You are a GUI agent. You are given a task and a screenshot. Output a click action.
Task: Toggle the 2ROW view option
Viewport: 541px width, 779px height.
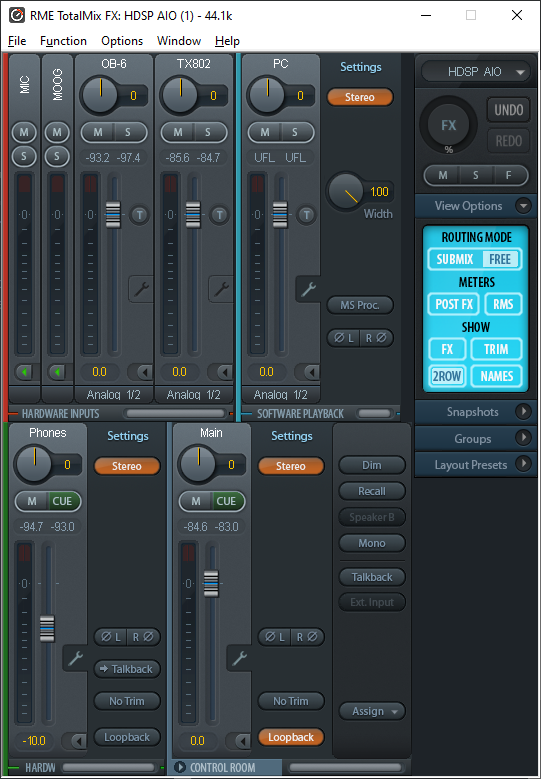447,376
